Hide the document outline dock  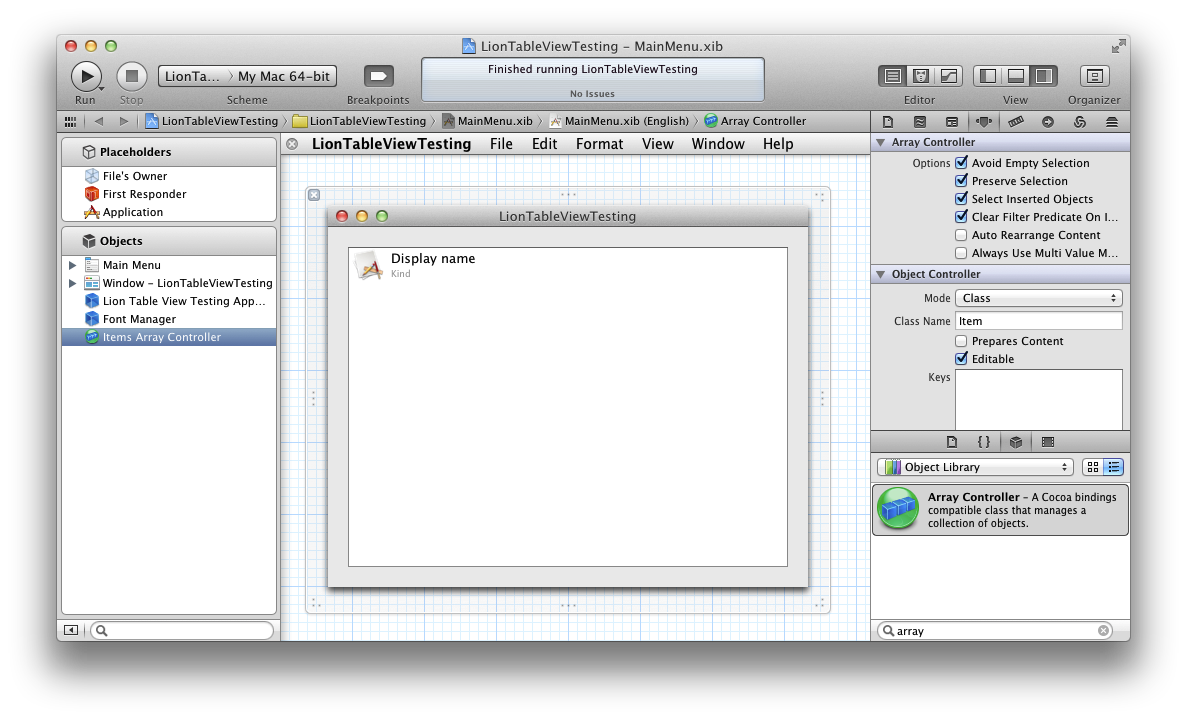pos(70,630)
